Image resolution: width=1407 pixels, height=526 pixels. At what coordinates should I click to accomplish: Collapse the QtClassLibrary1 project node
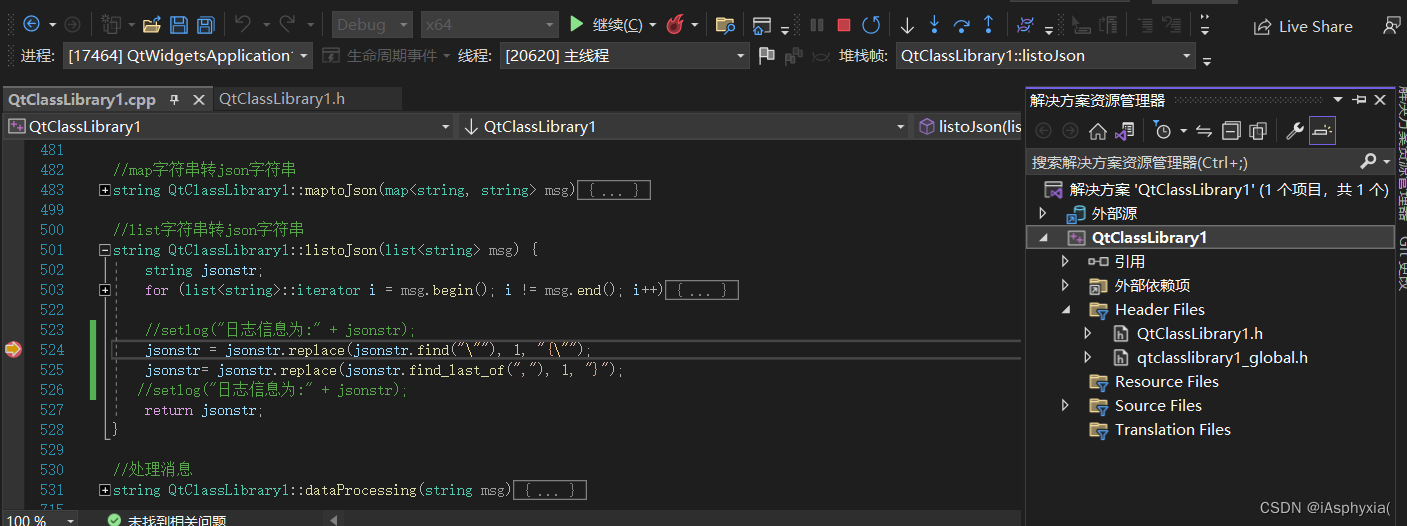pos(1044,238)
